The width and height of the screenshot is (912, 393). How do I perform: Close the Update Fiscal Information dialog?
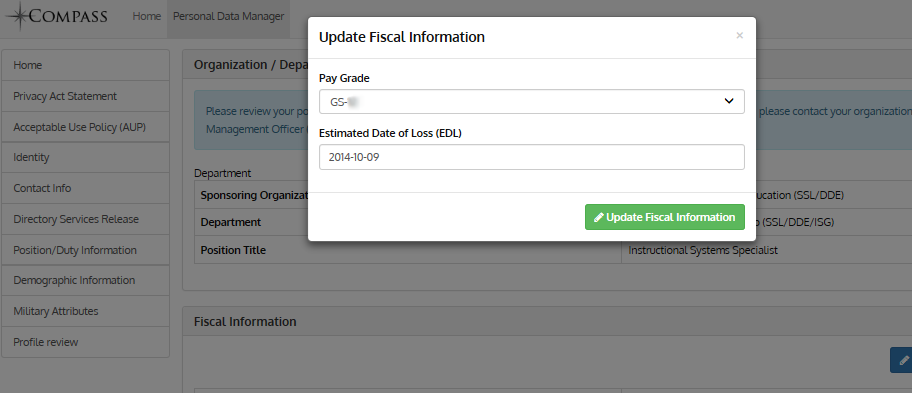(x=739, y=35)
